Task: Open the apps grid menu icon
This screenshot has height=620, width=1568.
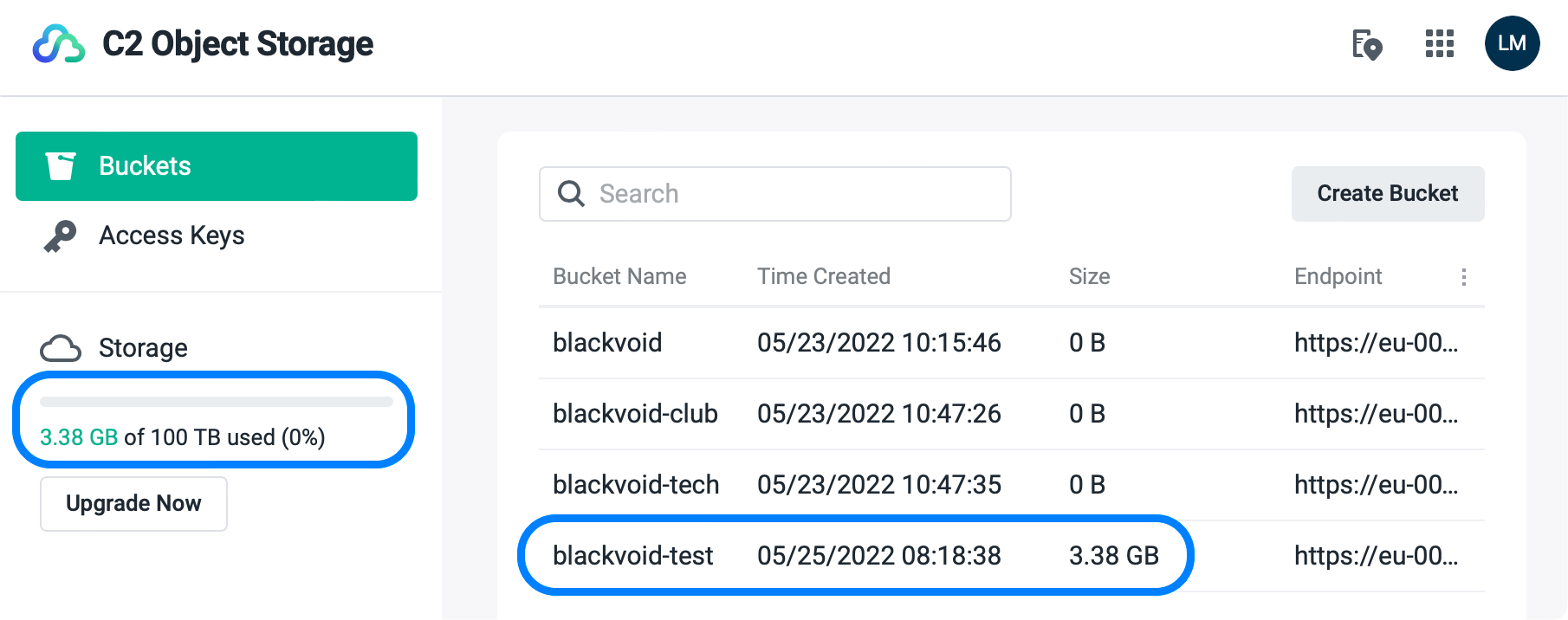Action: click(1440, 43)
